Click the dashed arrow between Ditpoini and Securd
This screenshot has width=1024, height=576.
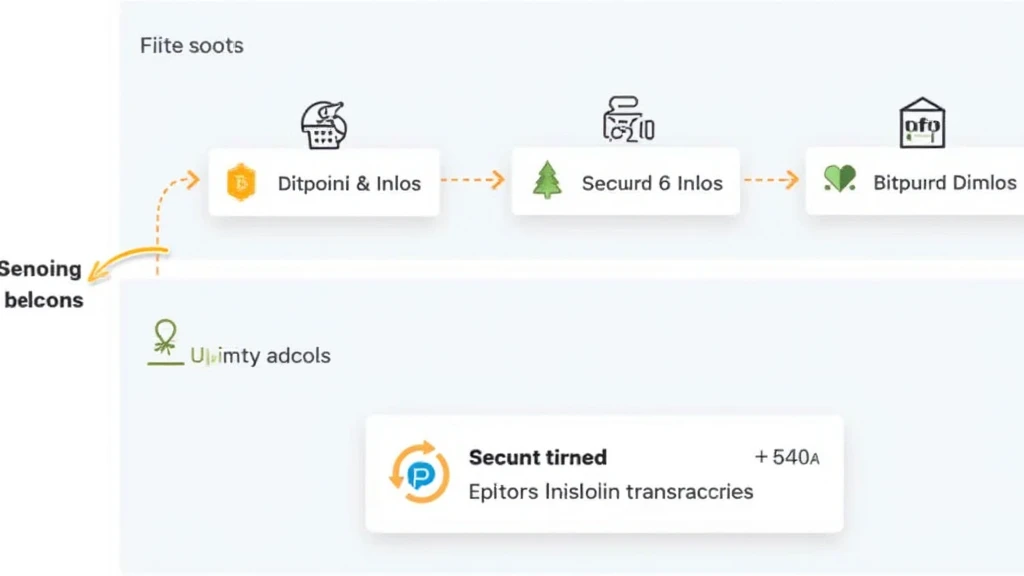(x=472, y=181)
